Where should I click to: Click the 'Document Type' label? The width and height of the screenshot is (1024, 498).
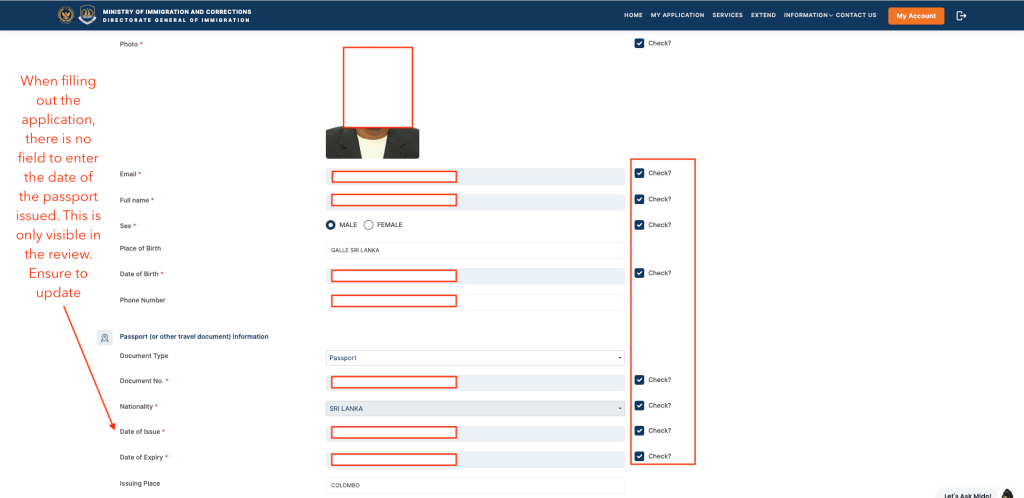(x=144, y=356)
